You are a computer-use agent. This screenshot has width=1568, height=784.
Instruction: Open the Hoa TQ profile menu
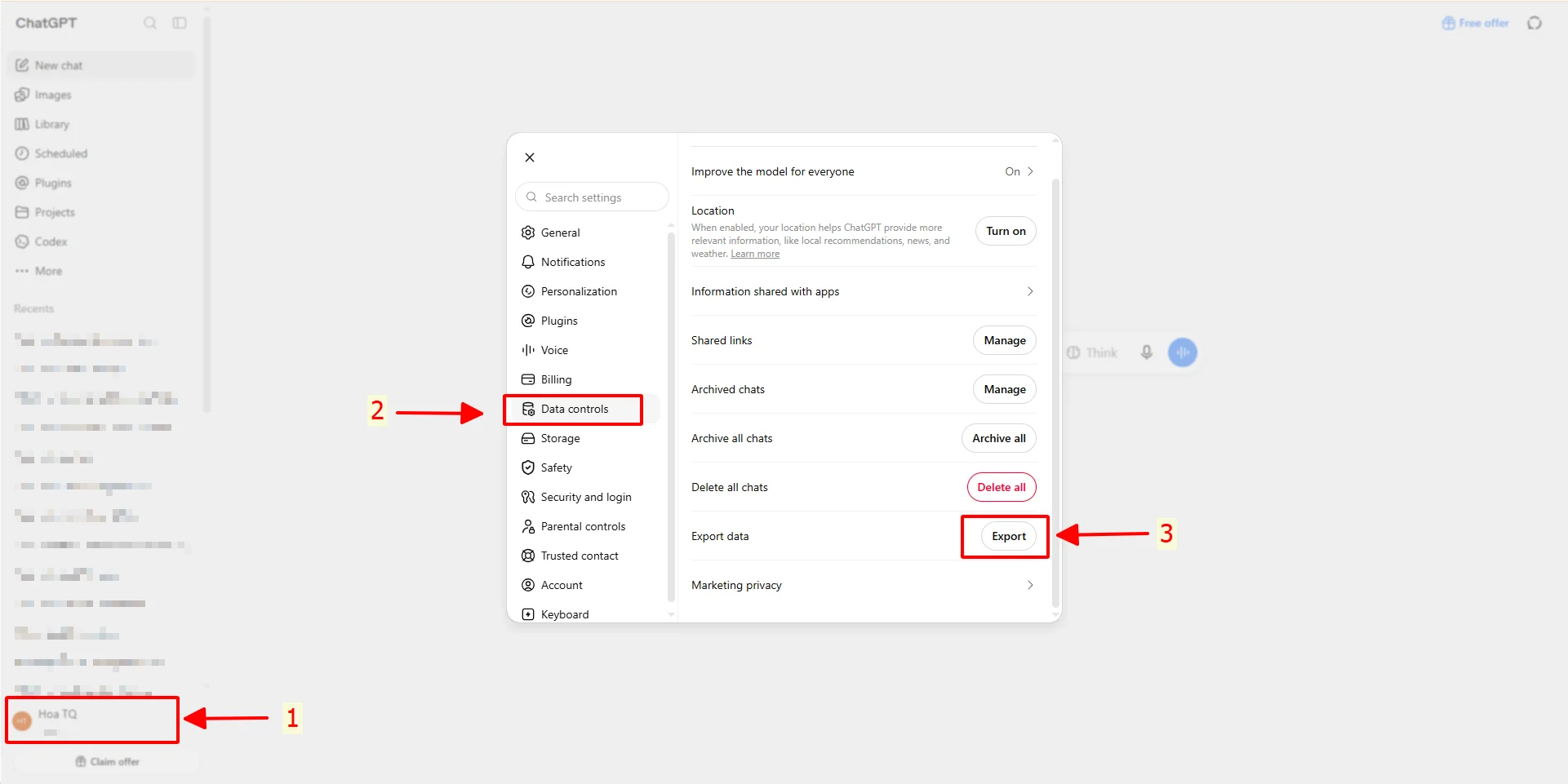(92, 720)
